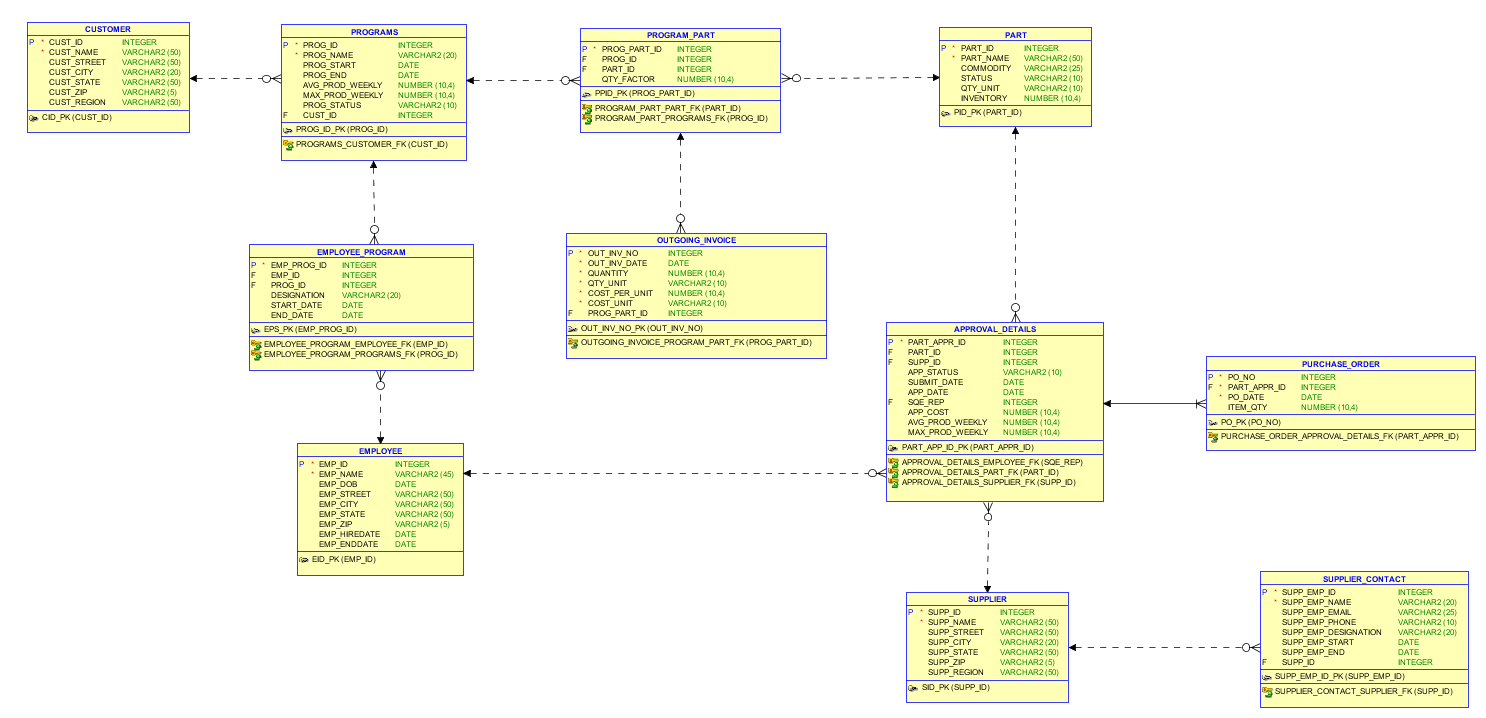Select the icon beside PROGRAM_PART_PART_FK
The height and width of the screenshot is (718, 1486).
tap(587, 108)
